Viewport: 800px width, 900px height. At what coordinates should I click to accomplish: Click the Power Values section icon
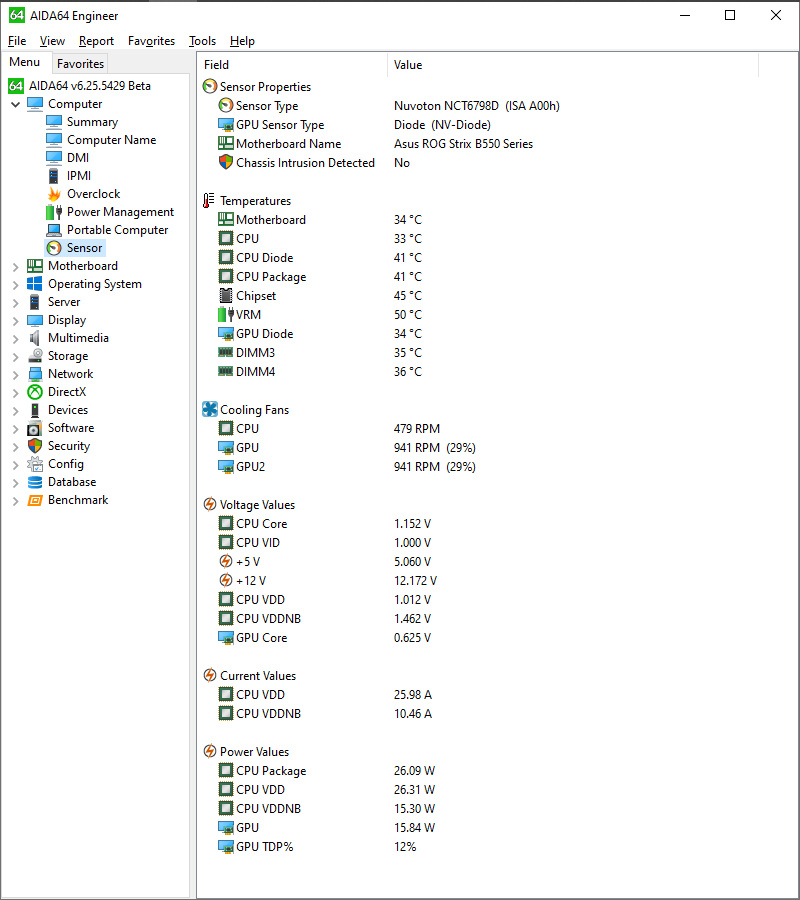tap(210, 751)
